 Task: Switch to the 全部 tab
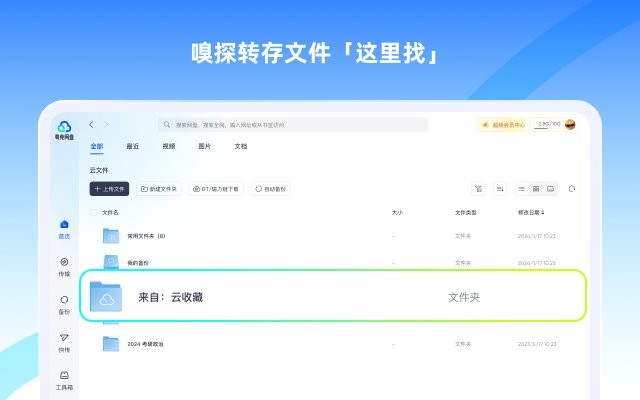(97, 146)
